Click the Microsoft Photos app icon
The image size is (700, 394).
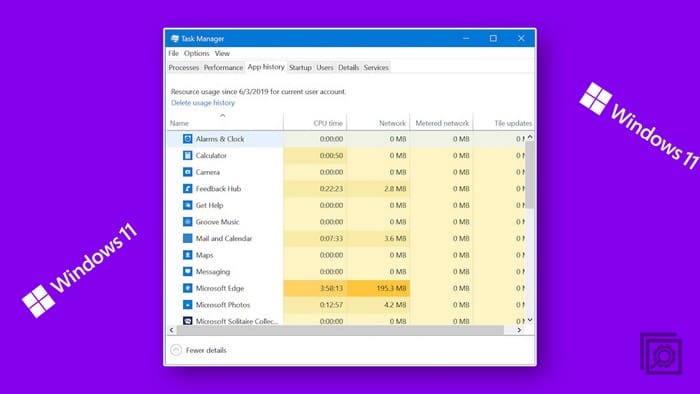point(188,304)
